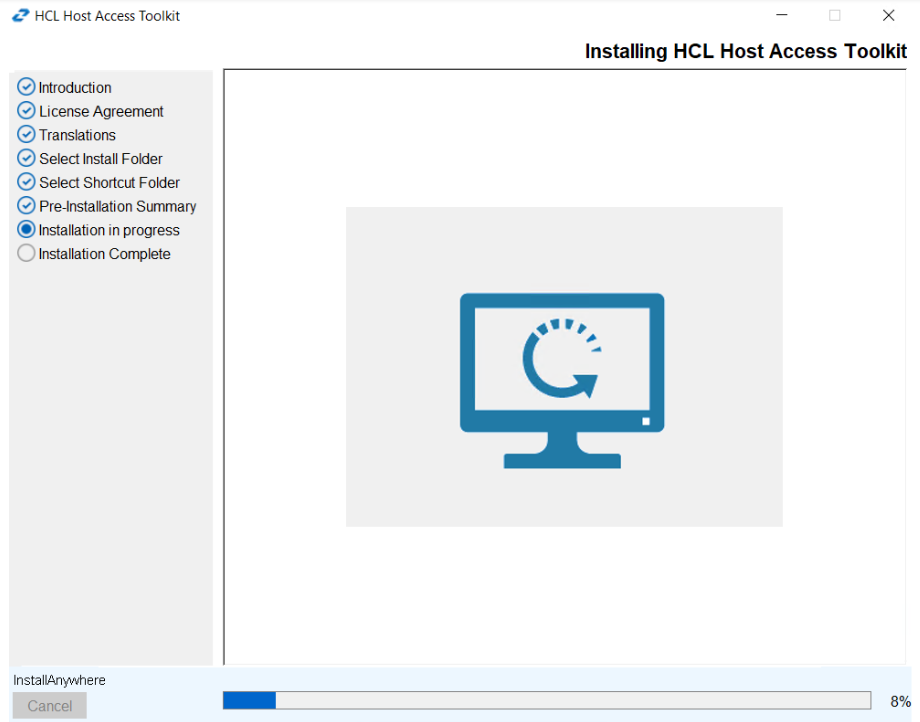The height and width of the screenshot is (722, 920).
Task: Click the Cancel button
Action: pyautogui.click(x=50, y=706)
